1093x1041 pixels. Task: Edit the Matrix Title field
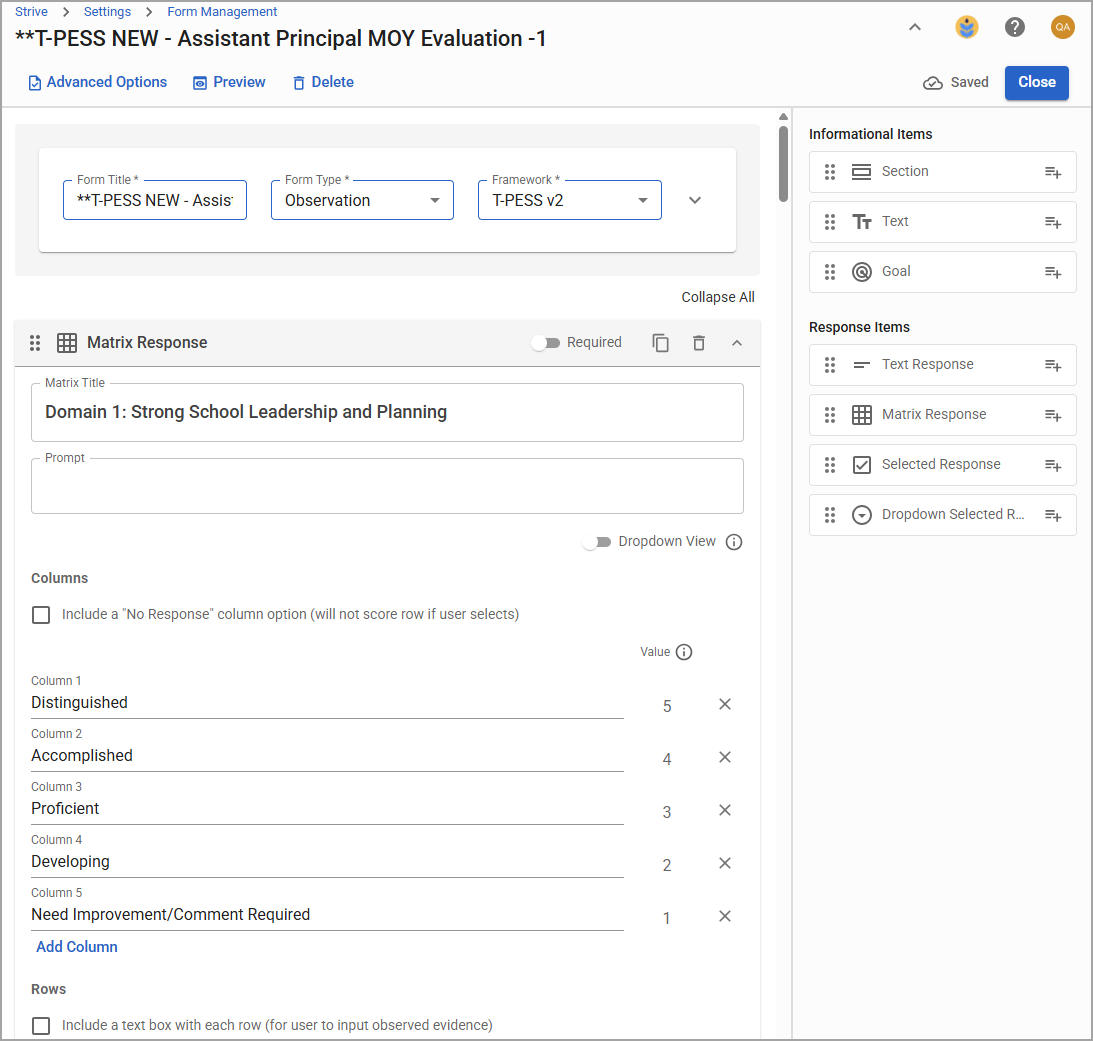point(387,412)
